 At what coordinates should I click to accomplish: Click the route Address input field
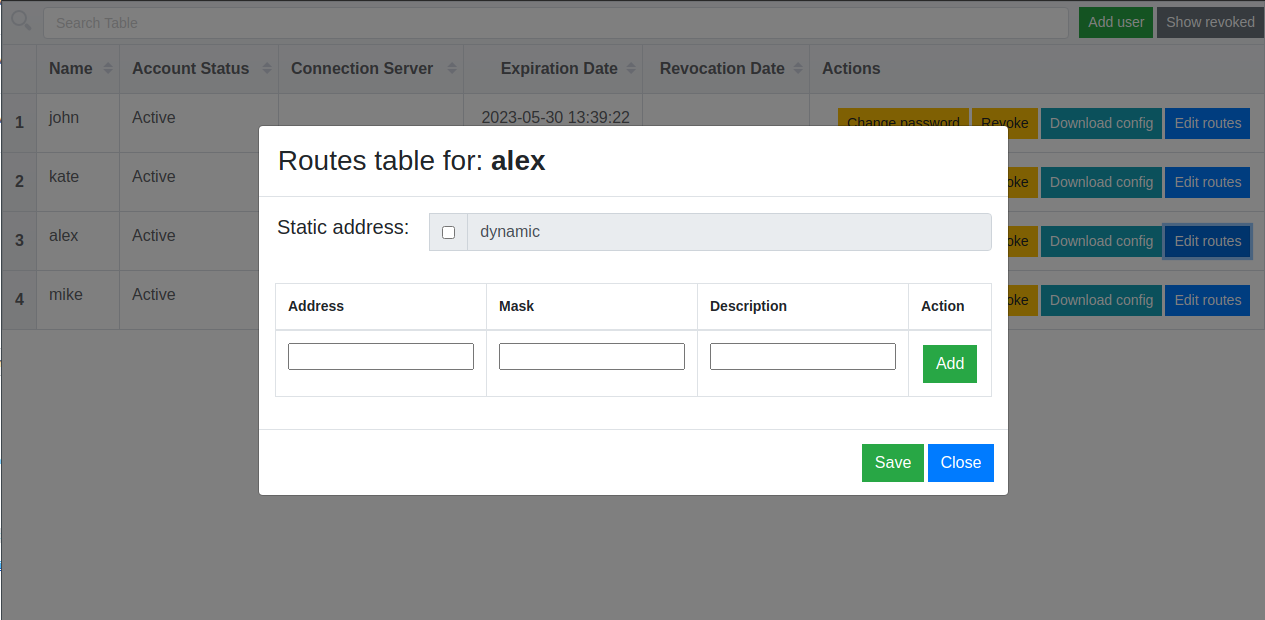(x=381, y=356)
